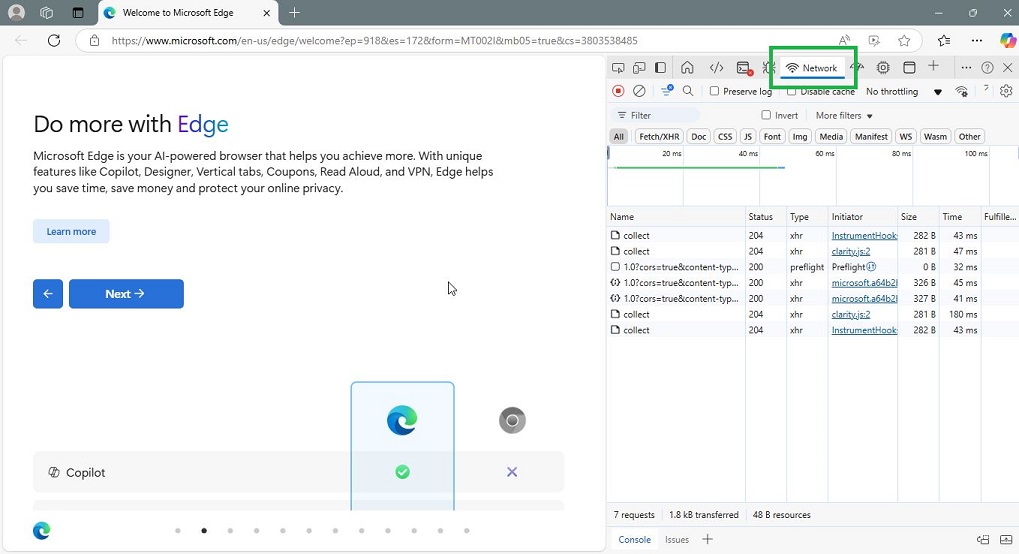1019x554 pixels.
Task: Open the Elements tool icon
Action: point(716,68)
